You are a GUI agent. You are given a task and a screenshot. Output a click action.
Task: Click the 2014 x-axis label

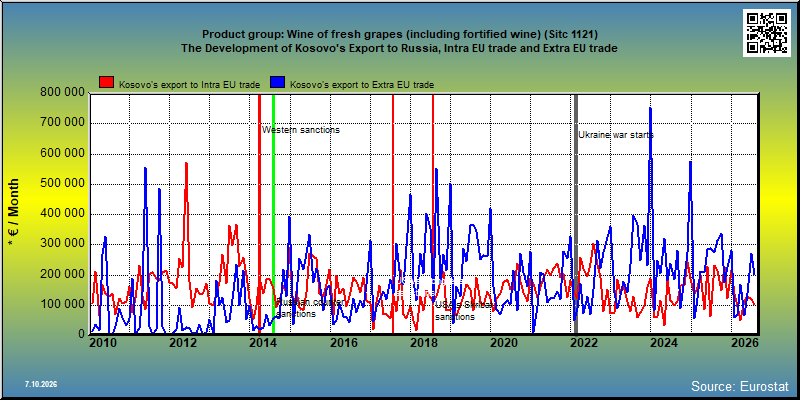[x=262, y=343]
